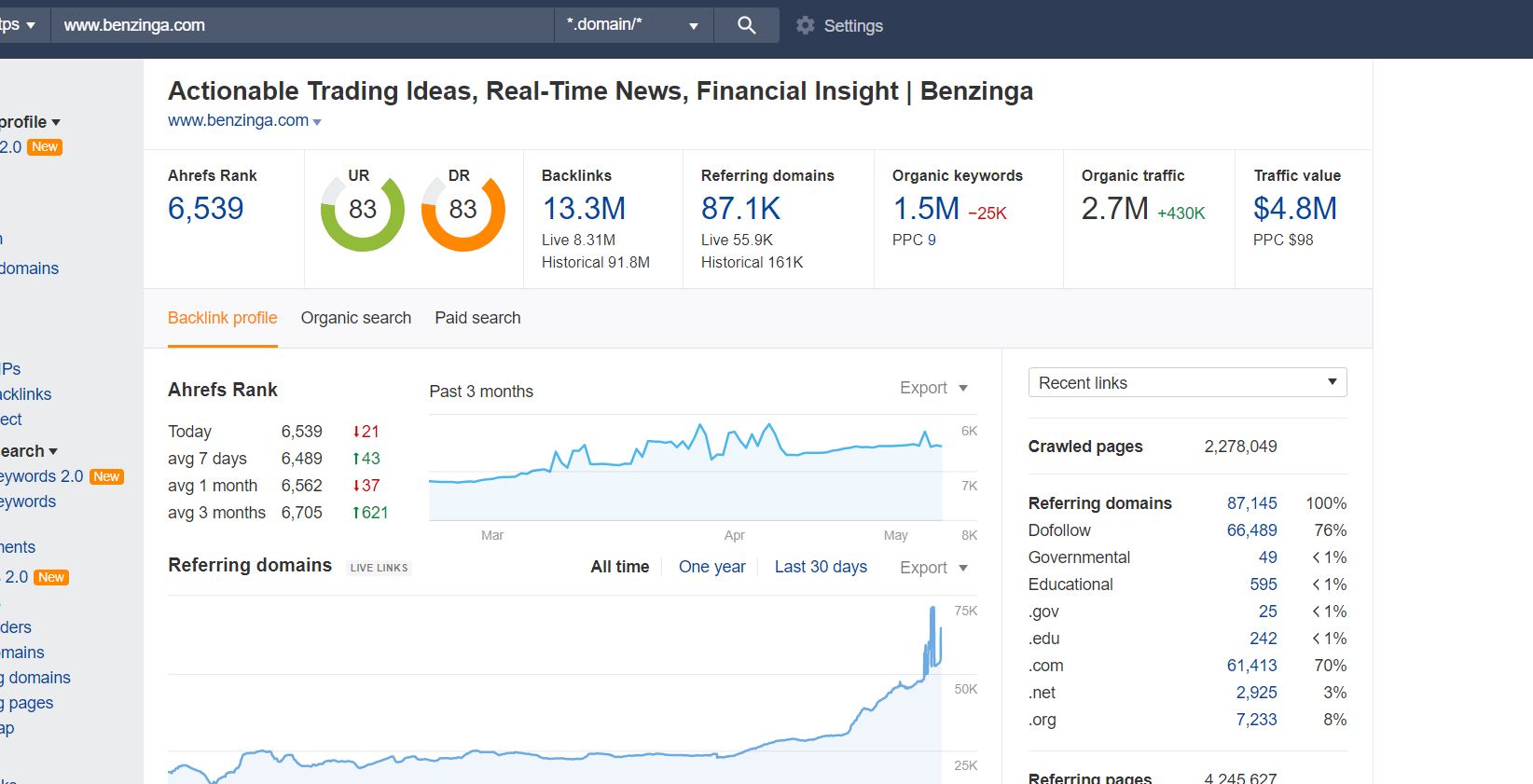Switch to the Paid search tab

point(477,318)
